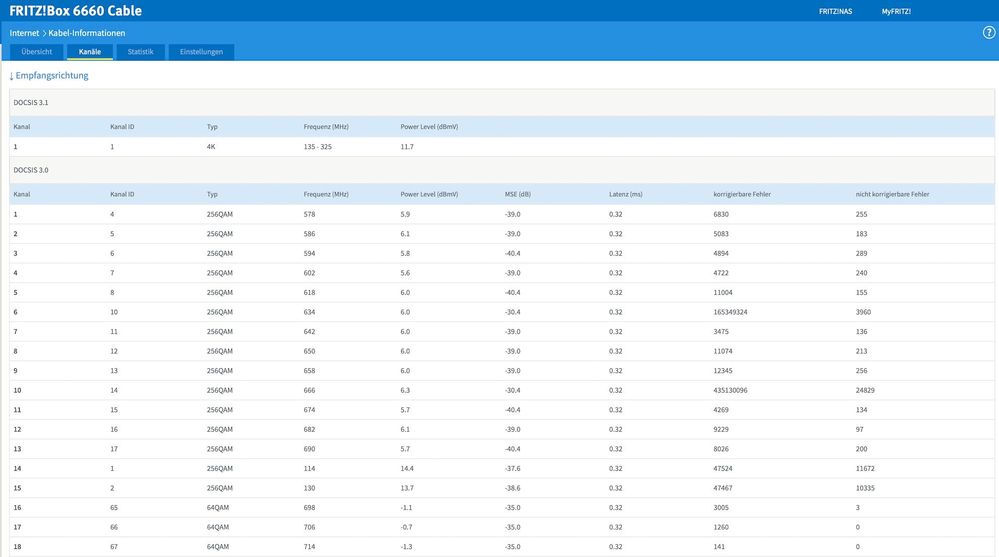Click the frequency value 634
This screenshot has height=557, width=999.
pos(310,312)
